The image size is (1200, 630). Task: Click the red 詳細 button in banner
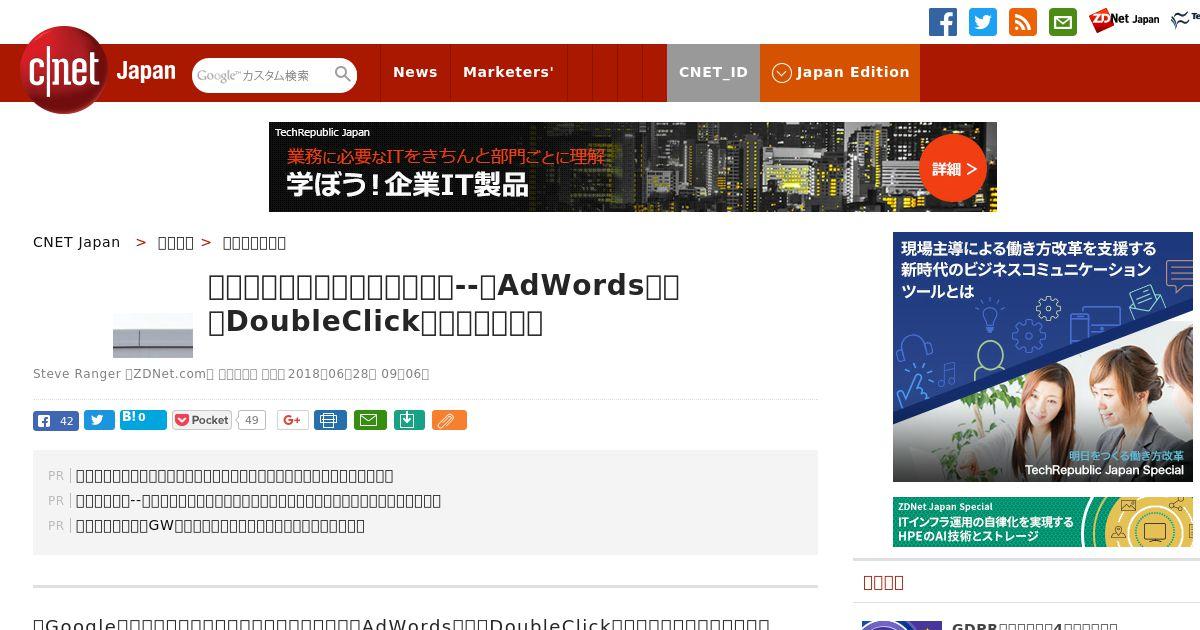953,168
